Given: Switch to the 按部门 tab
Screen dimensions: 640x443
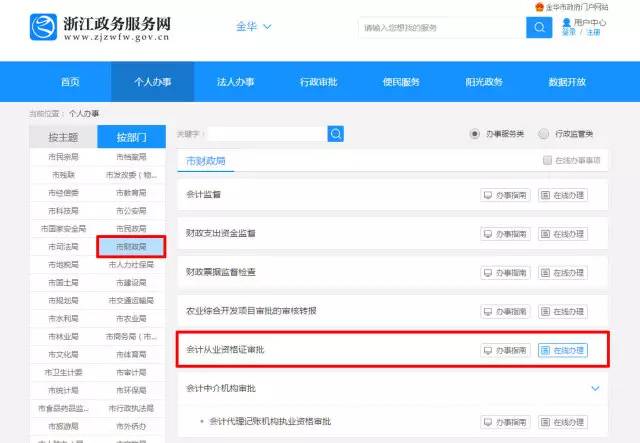Looking at the screenshot, I should coord(131,137).
